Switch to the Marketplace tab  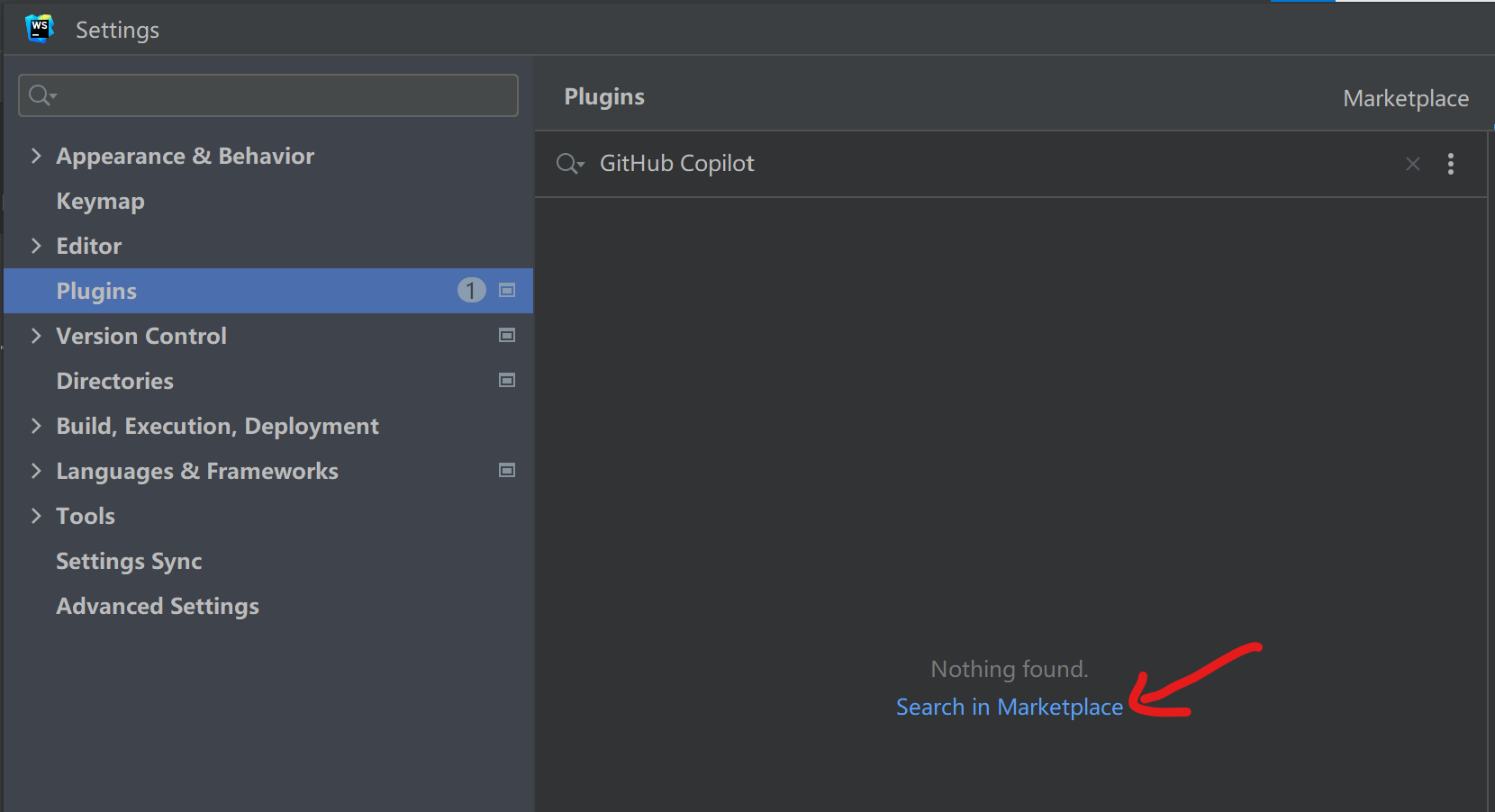1405,98
